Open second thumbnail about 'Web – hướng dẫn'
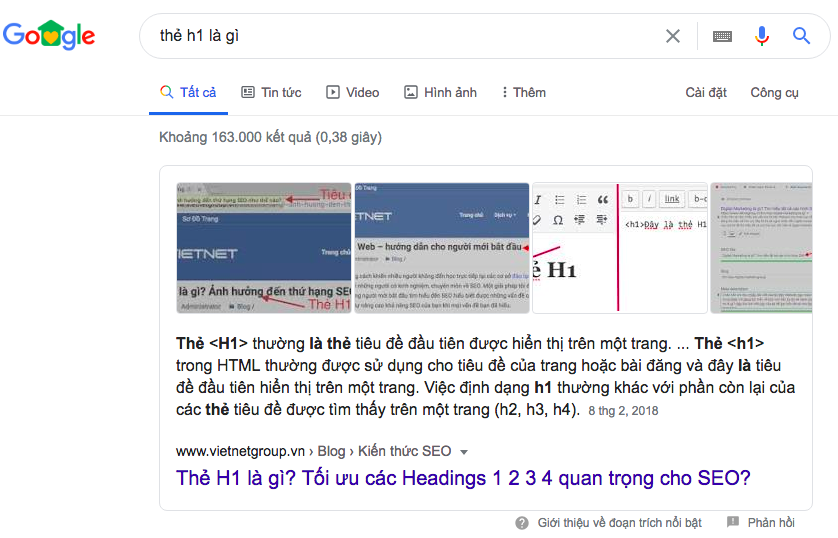 (442, 248)
